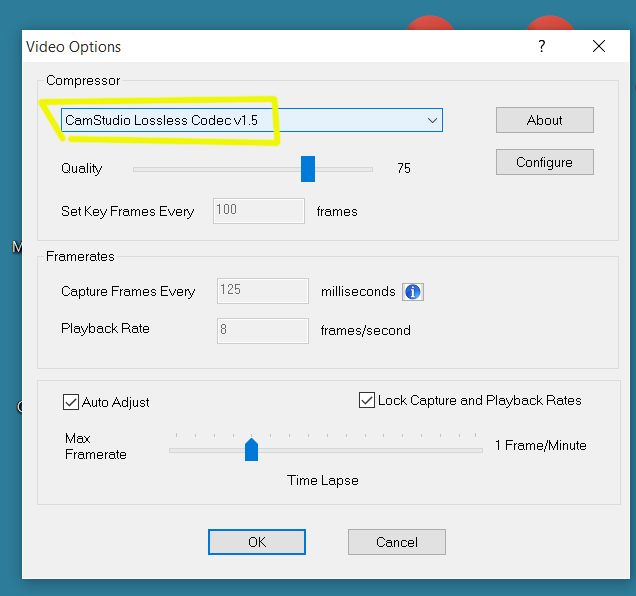Click the Auto Adjust label text
This screenshot has width=636, height=596.
[x=116, y=402]
